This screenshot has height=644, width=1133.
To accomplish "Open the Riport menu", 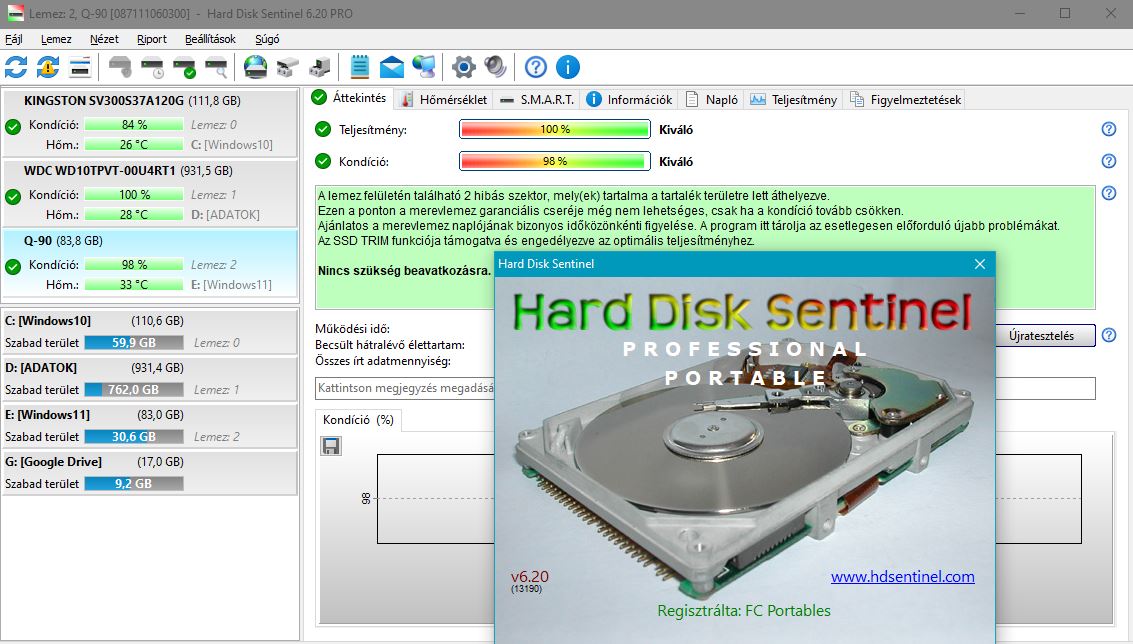I will 152,39.
